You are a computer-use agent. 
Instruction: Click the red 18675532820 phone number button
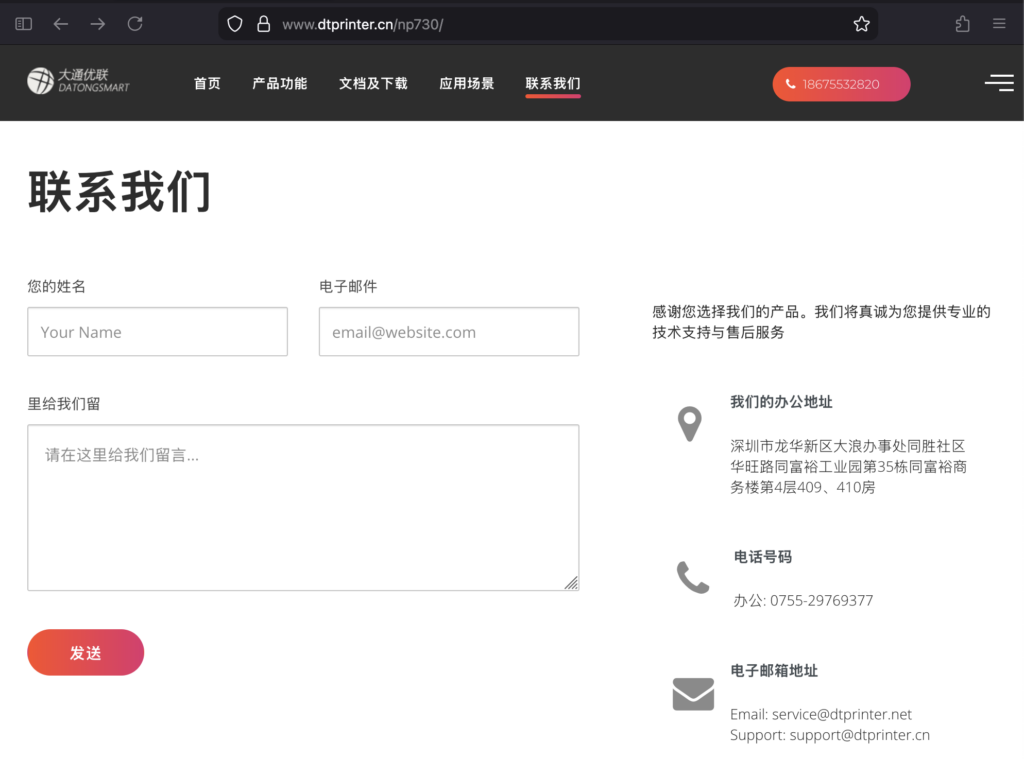(x=841, y=84)
